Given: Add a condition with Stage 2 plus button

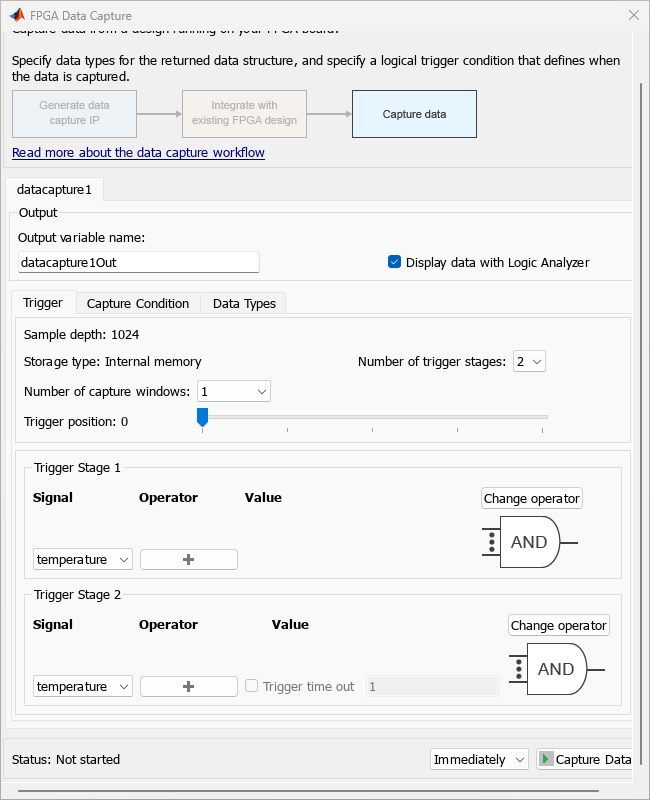Looking at the screenshot, I should point(188,687).
